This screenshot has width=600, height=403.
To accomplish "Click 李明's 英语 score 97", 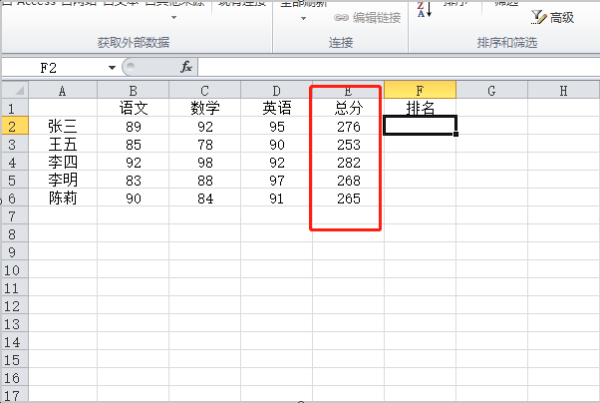I will click(276, 180).
